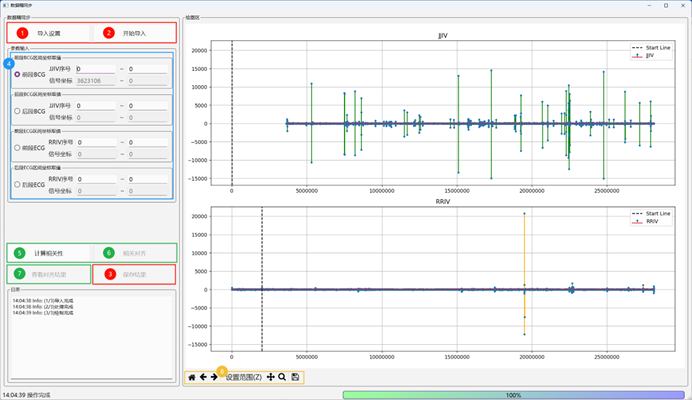
Task: Select the pan/move cross-arrow tool
Action: coord(271,377)
